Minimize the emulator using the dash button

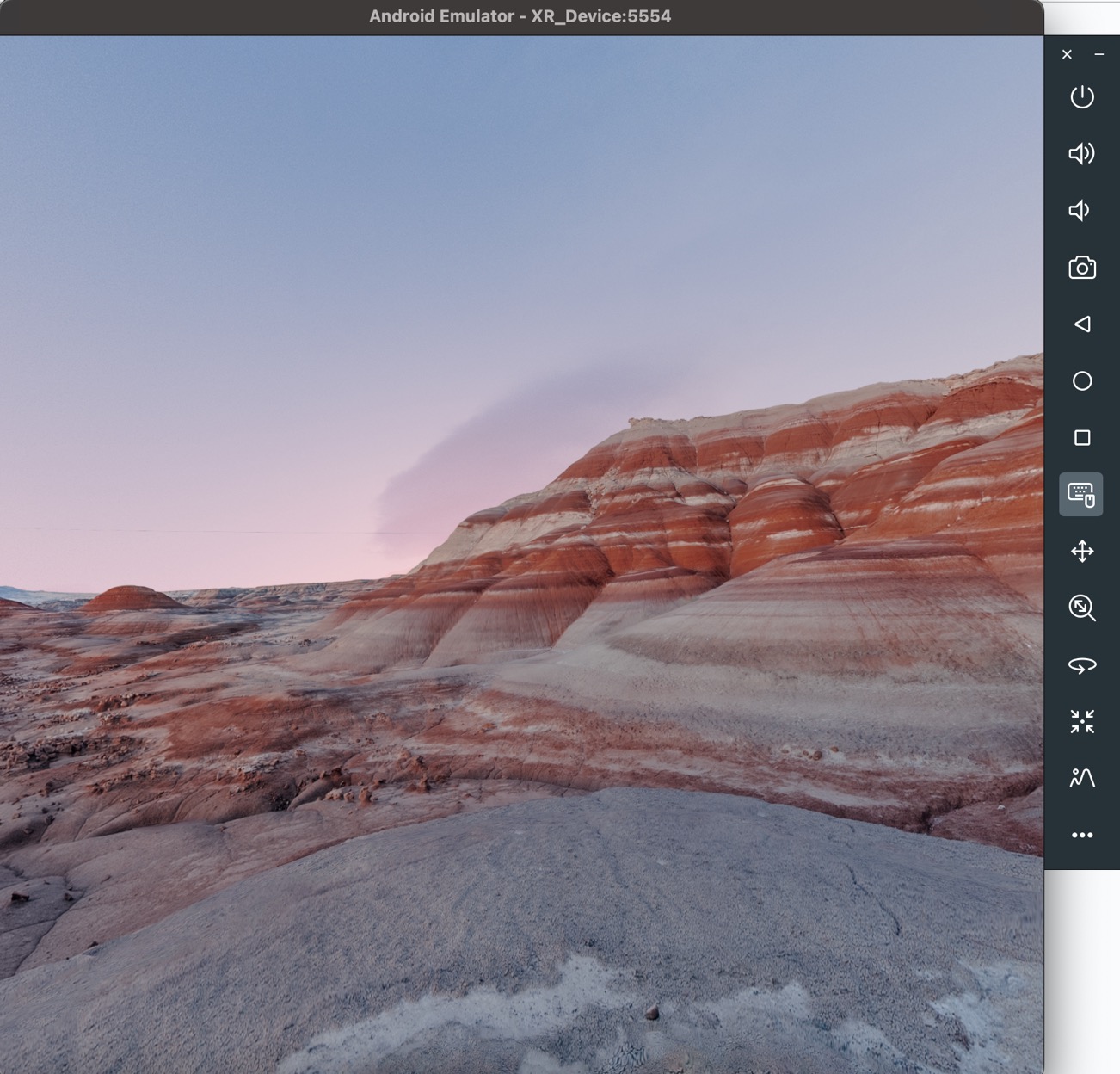point(1098,54)
